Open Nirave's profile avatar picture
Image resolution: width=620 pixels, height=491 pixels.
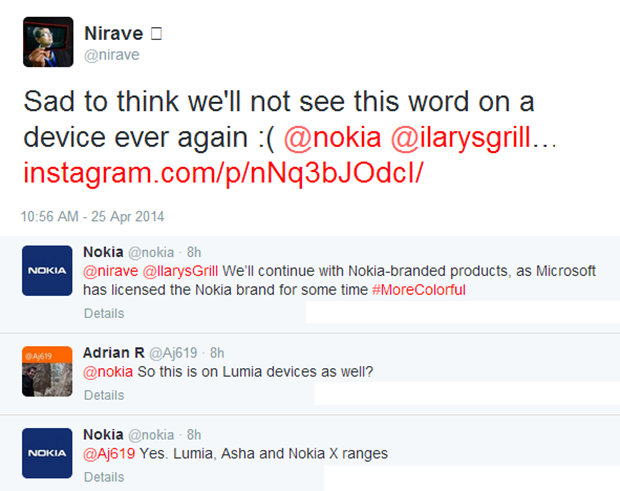(x=48, y=42)
